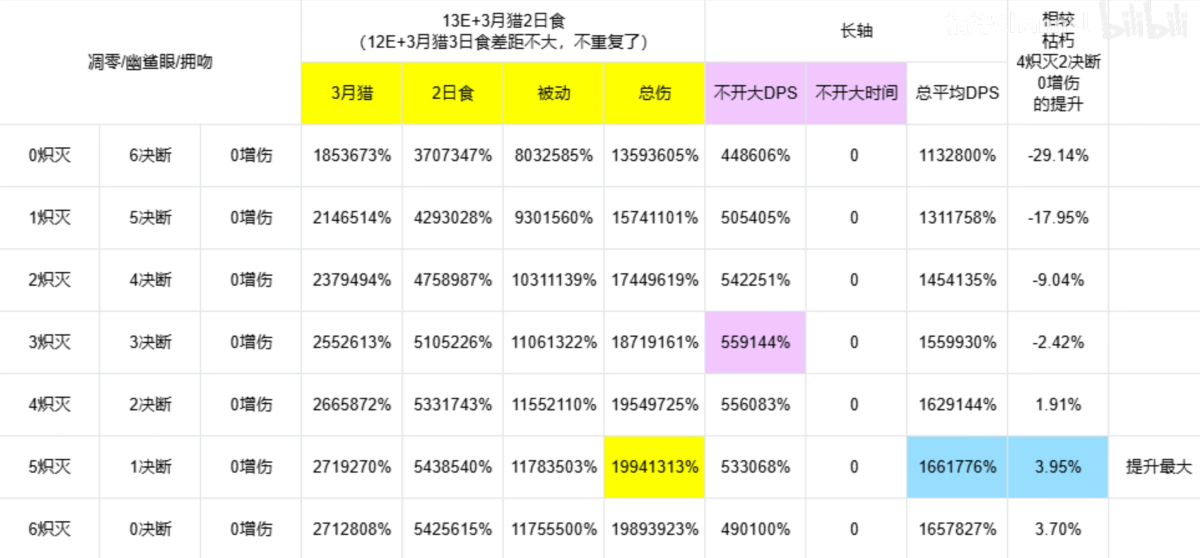Click the 1决断 cell
1200x558 pixels.
[150, 466]
